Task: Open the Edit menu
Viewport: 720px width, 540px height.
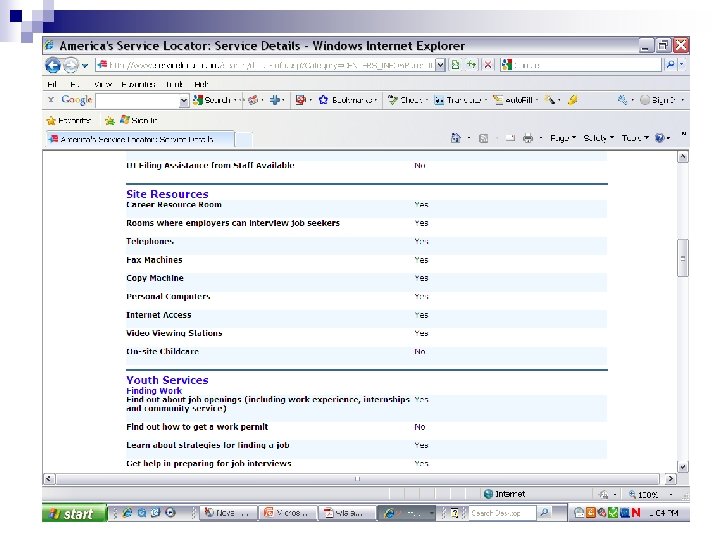Action: pos(74,84)
